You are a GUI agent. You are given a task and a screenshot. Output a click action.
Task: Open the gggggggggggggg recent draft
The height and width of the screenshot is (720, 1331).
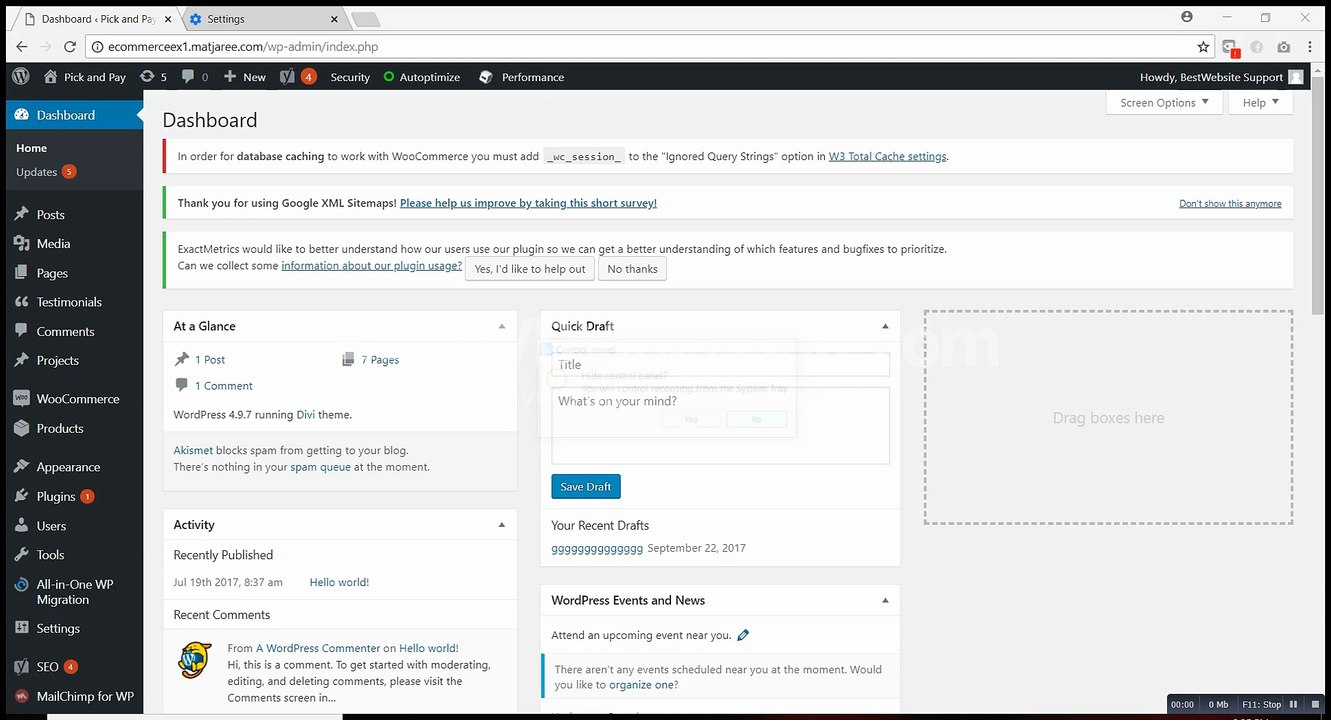pos(597,548)
